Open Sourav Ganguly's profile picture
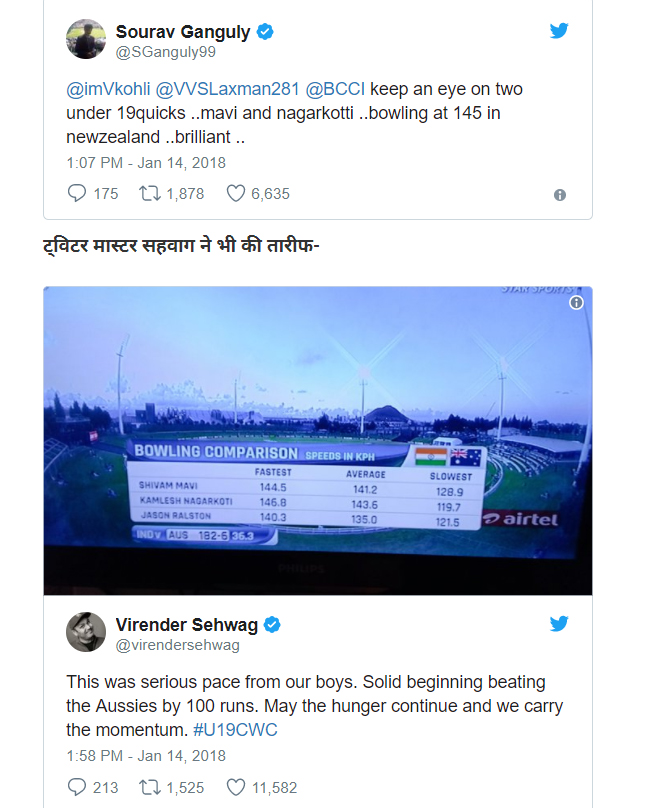Image resolution: width=660 pixels, height=808 pixels. coord(86,39)
